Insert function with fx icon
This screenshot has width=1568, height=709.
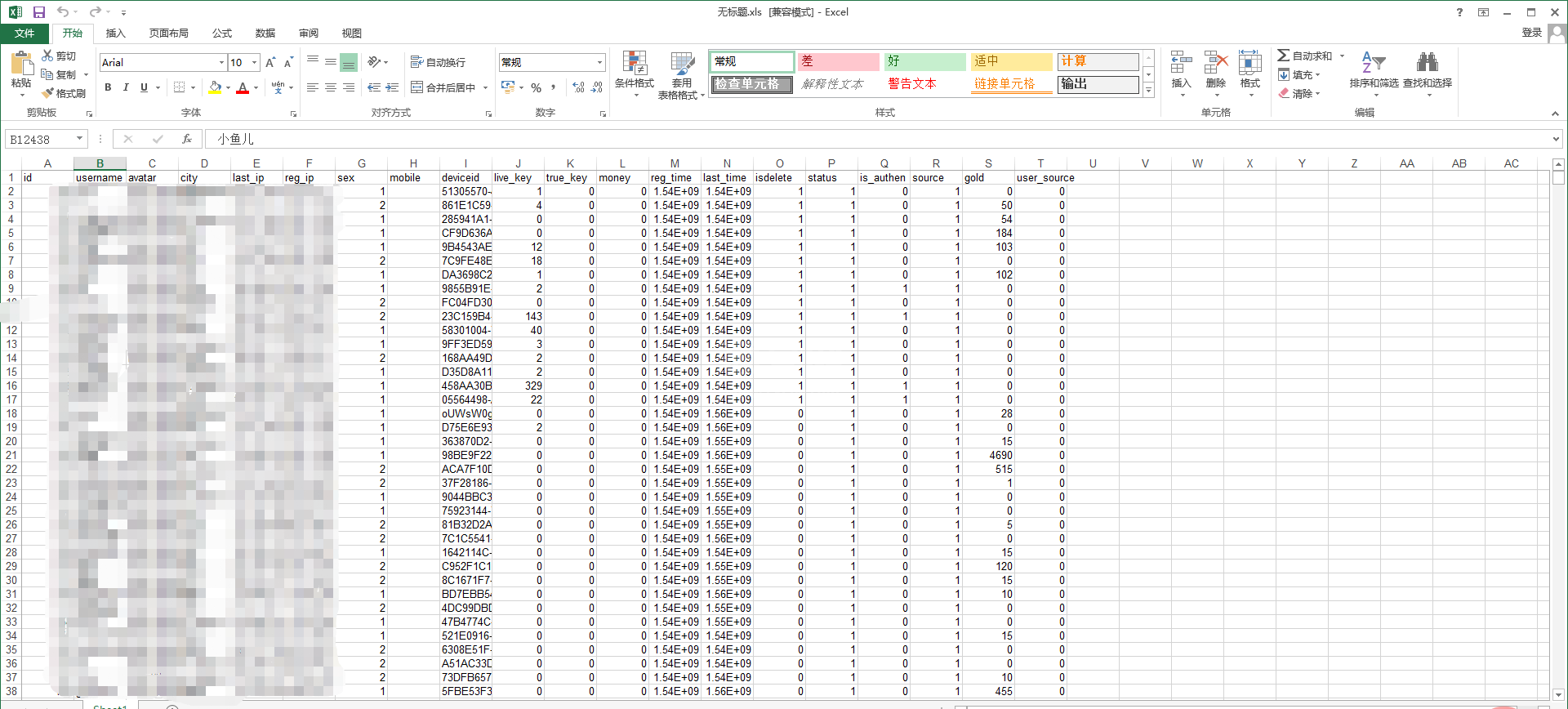187,139
